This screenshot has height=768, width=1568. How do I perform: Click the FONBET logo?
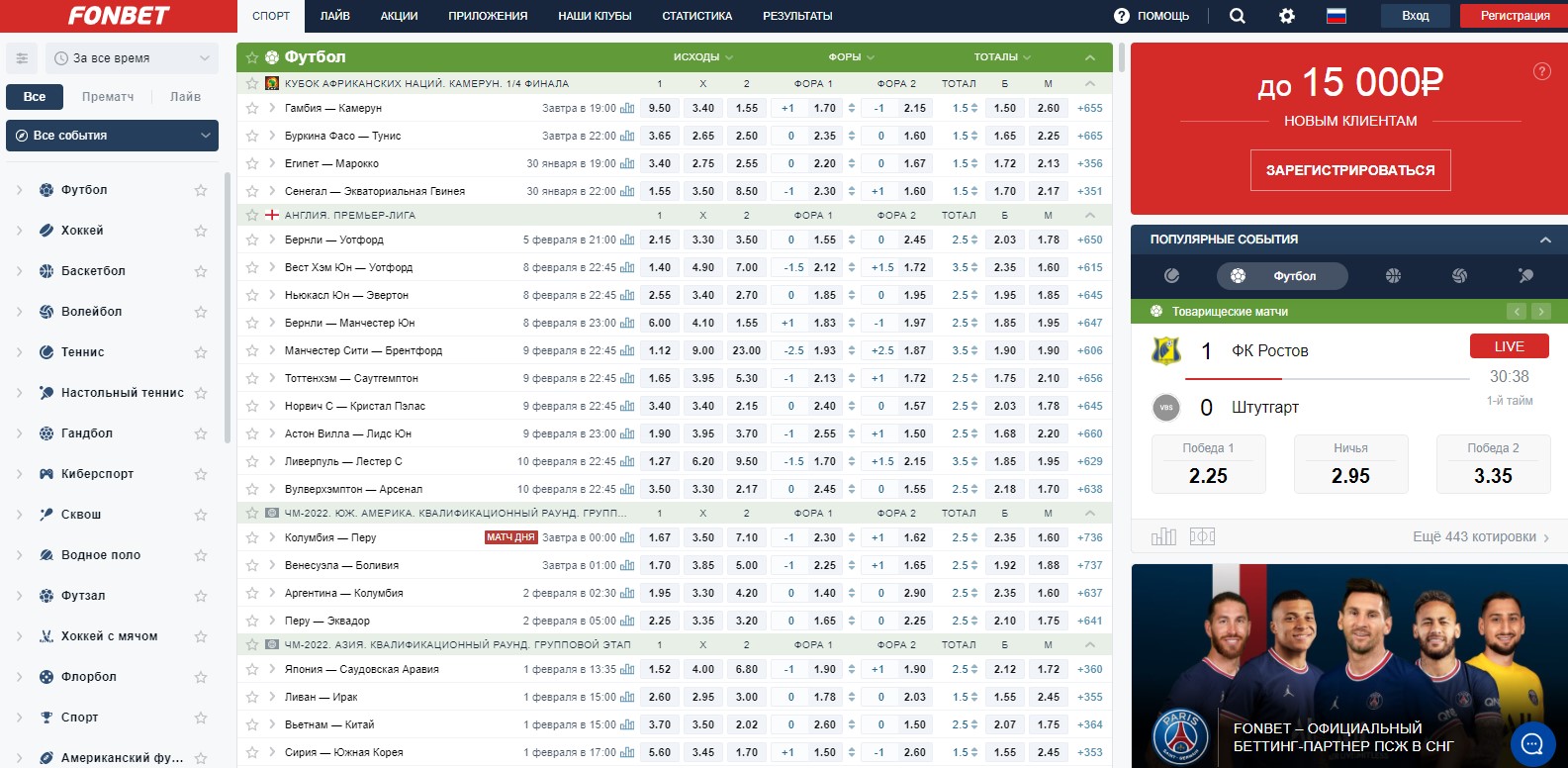pos(119,16)
